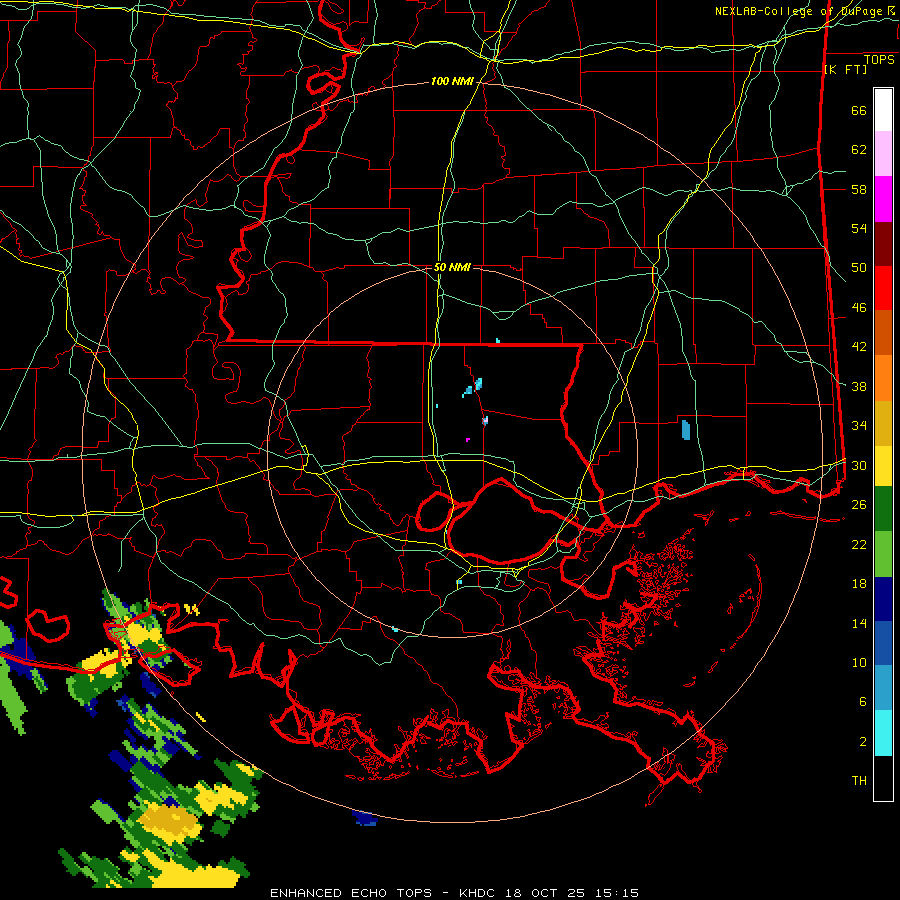
Task: Click the legend value 6
Action: tap(862, 701)
